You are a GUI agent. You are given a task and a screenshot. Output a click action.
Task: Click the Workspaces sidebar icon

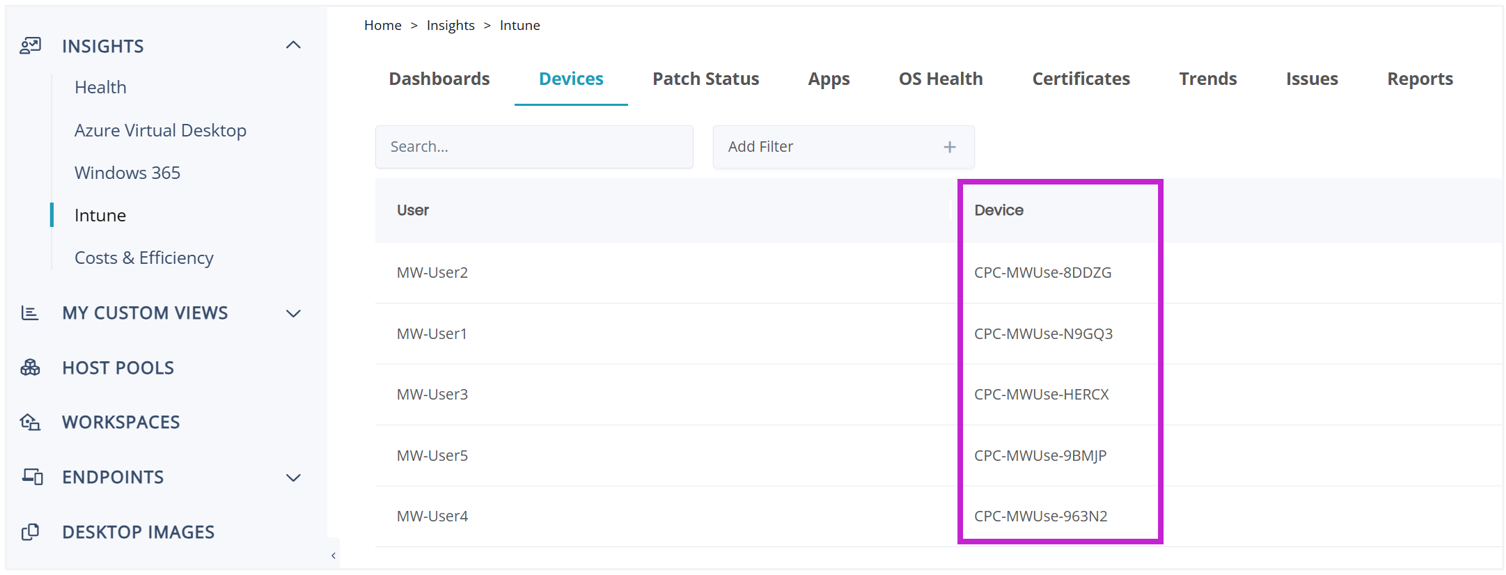tap(31, 422)
